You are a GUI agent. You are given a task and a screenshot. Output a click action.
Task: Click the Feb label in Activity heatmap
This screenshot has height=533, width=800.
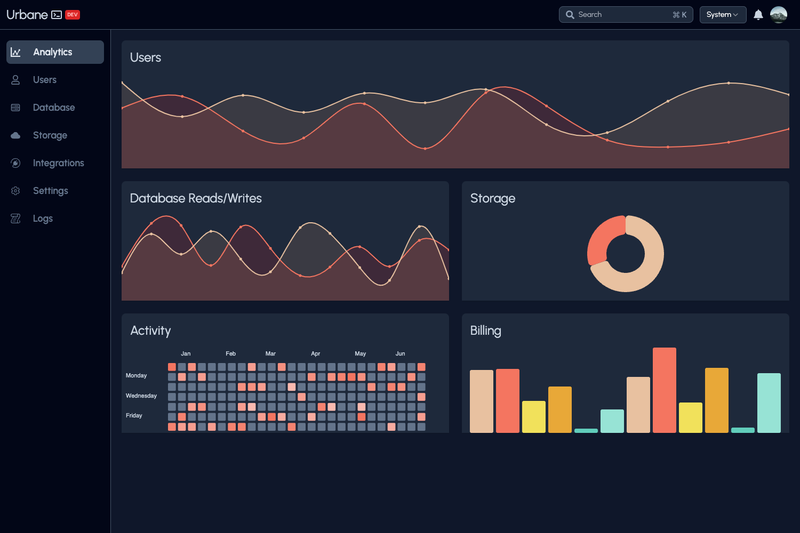coord(231,353)
